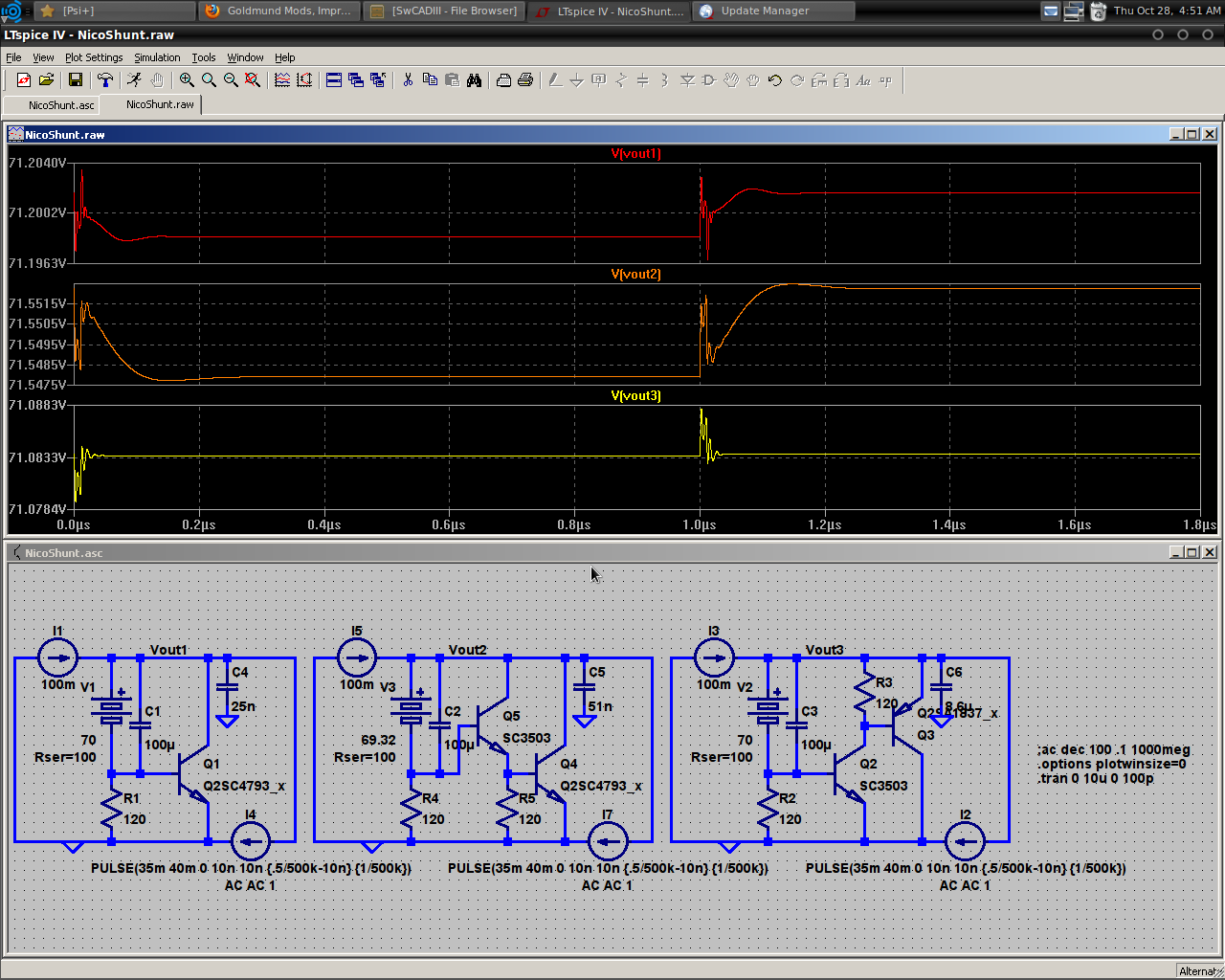Click the Halt simulation hand icon
The width and height of the screenshot is (1225, 980).
157,80
